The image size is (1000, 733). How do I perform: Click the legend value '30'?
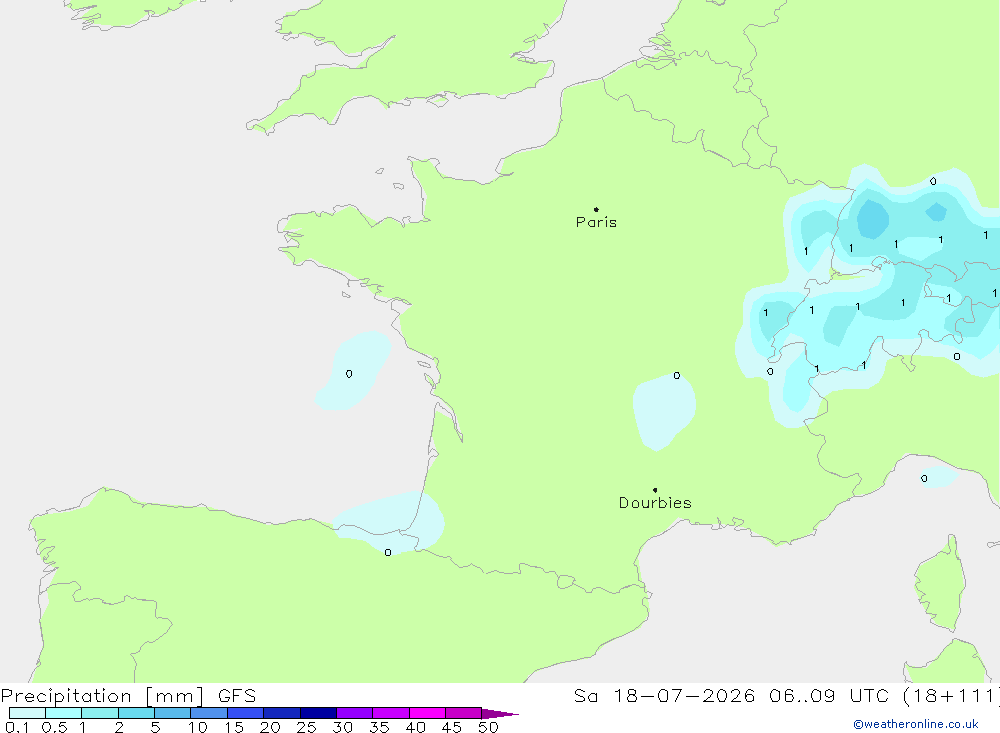pos(343,727)
